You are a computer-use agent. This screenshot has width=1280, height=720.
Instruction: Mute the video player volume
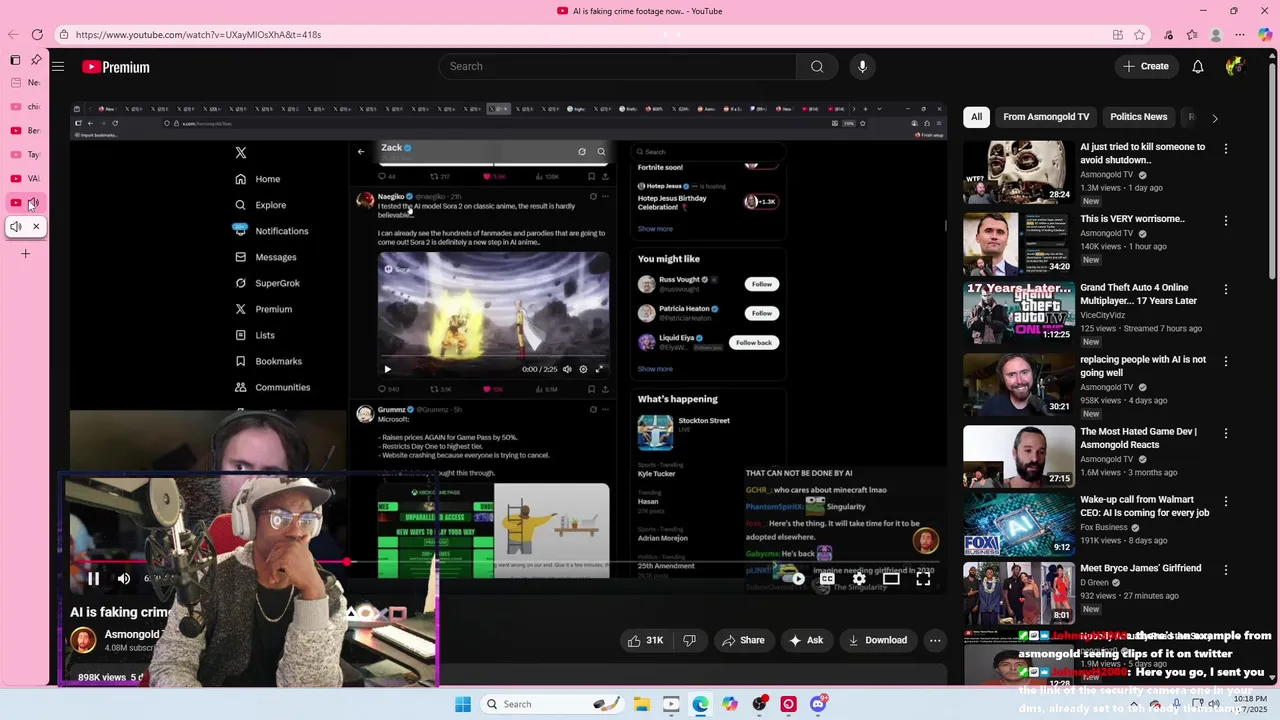pos(124,578)
